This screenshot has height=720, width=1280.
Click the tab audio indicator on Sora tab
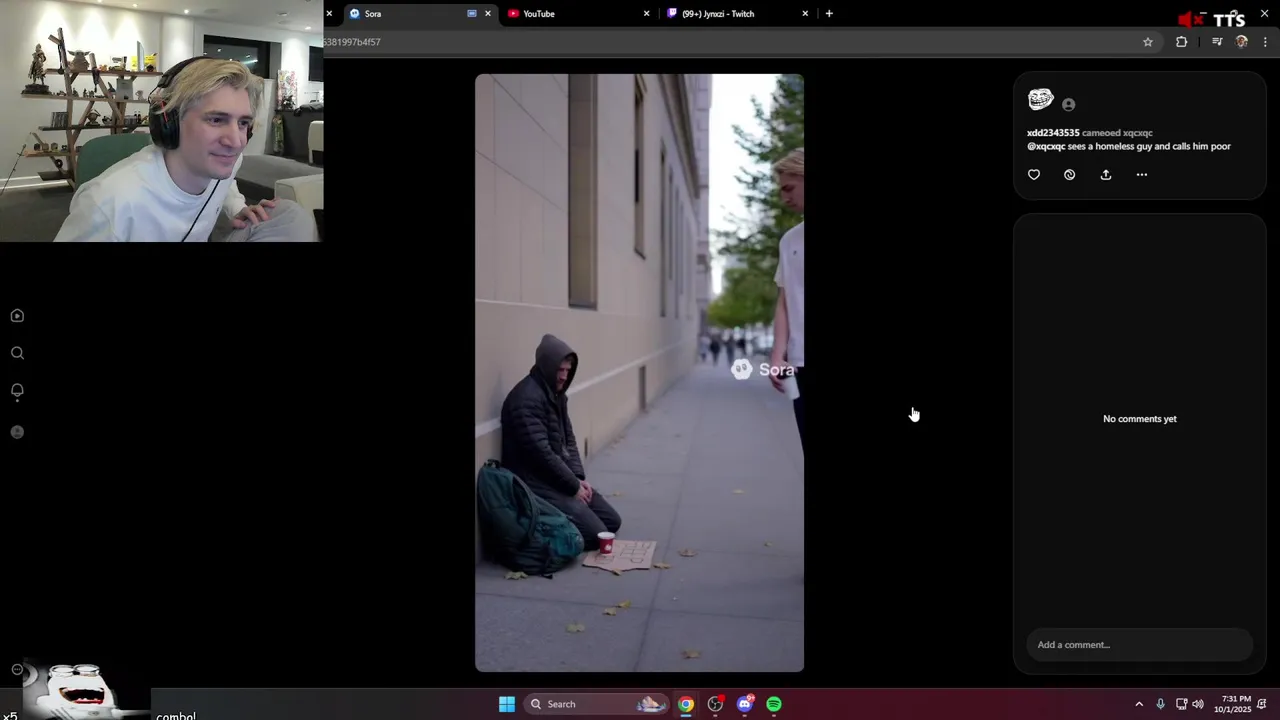tap(472, 14)
